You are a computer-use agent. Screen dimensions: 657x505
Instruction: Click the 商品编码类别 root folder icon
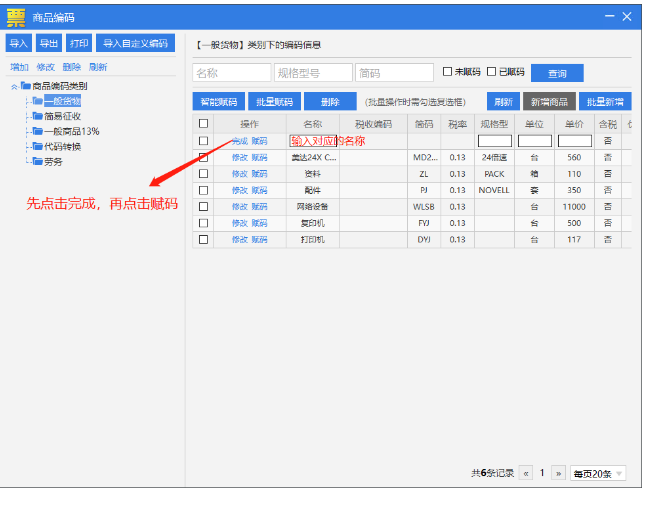25,86
